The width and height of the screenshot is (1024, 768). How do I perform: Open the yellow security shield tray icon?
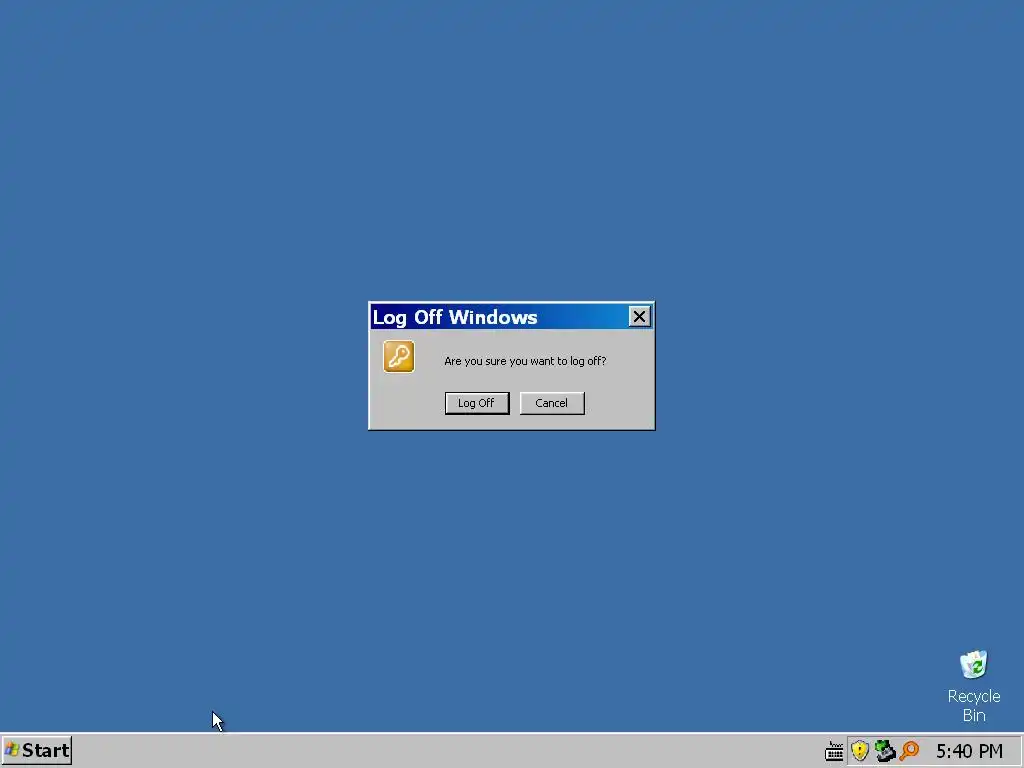tap(859, 751)
